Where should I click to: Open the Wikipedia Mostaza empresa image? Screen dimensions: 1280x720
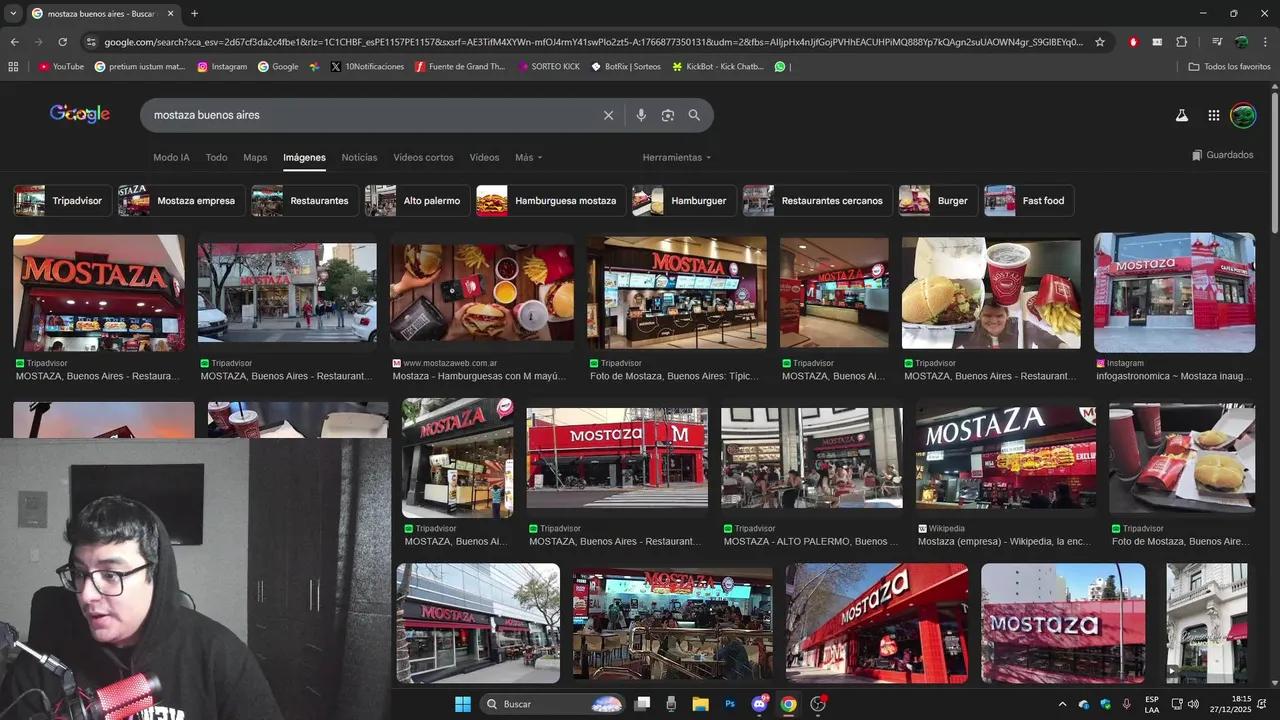[x=1005, y=457]
